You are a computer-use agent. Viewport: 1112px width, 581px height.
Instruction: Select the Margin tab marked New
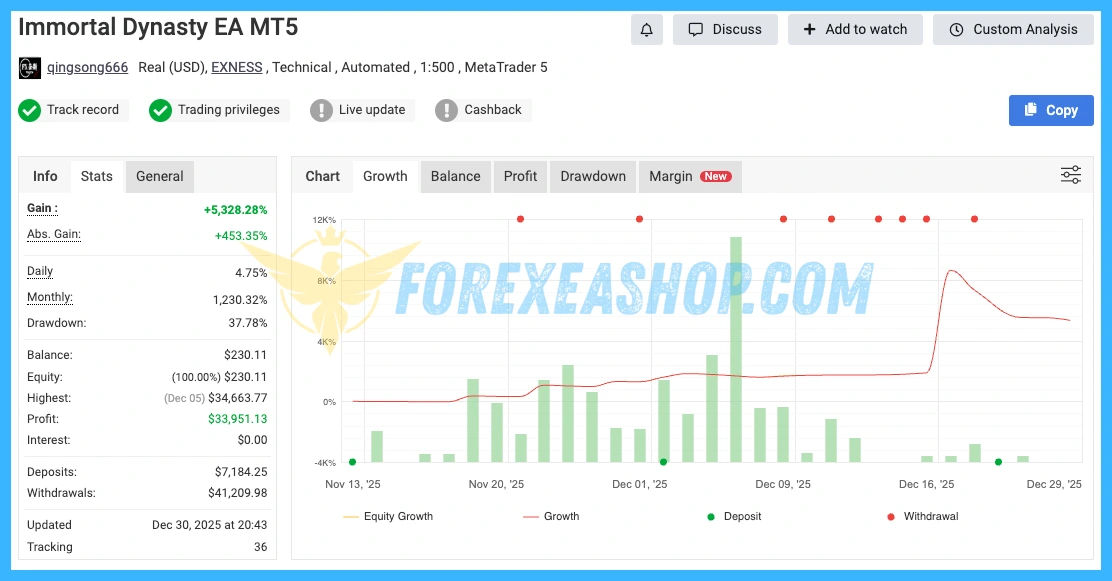tap(688, 176)
